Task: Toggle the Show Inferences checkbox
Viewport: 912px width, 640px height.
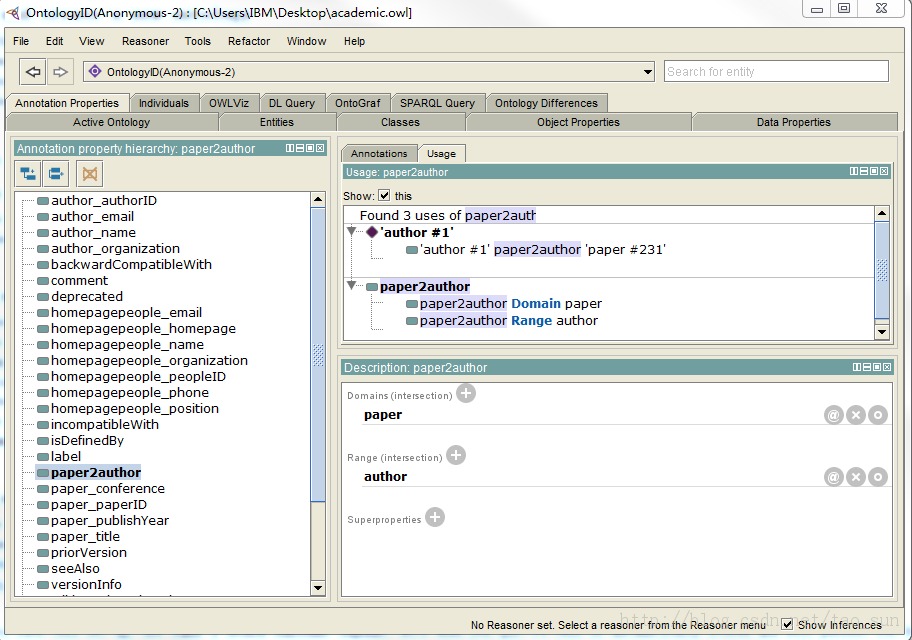Action: click(x=788, y=624)
